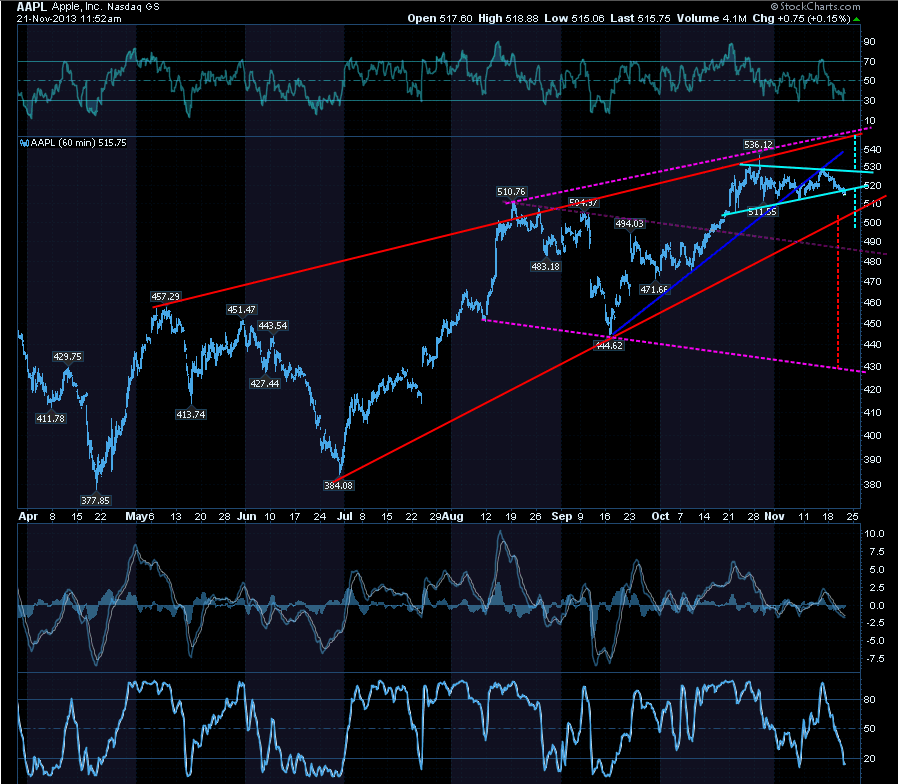Select the 511.55 price label
This screenshot has width=898, height=784.
click(762, 212)
